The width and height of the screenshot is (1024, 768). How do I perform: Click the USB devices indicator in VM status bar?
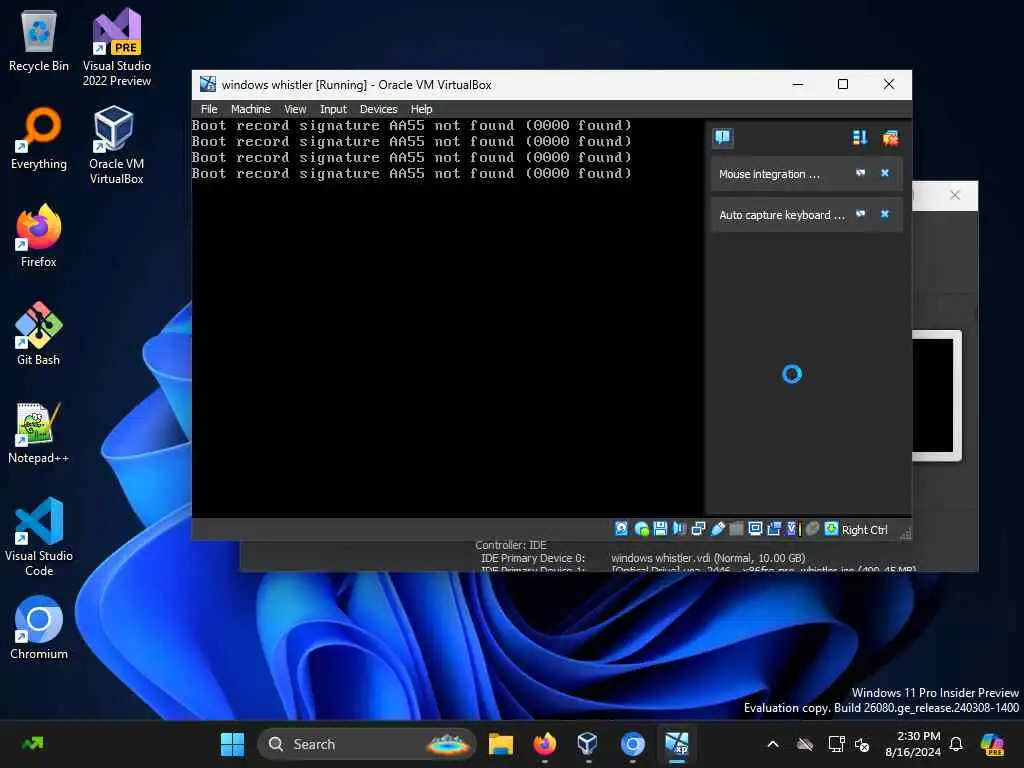coord(717,529)
